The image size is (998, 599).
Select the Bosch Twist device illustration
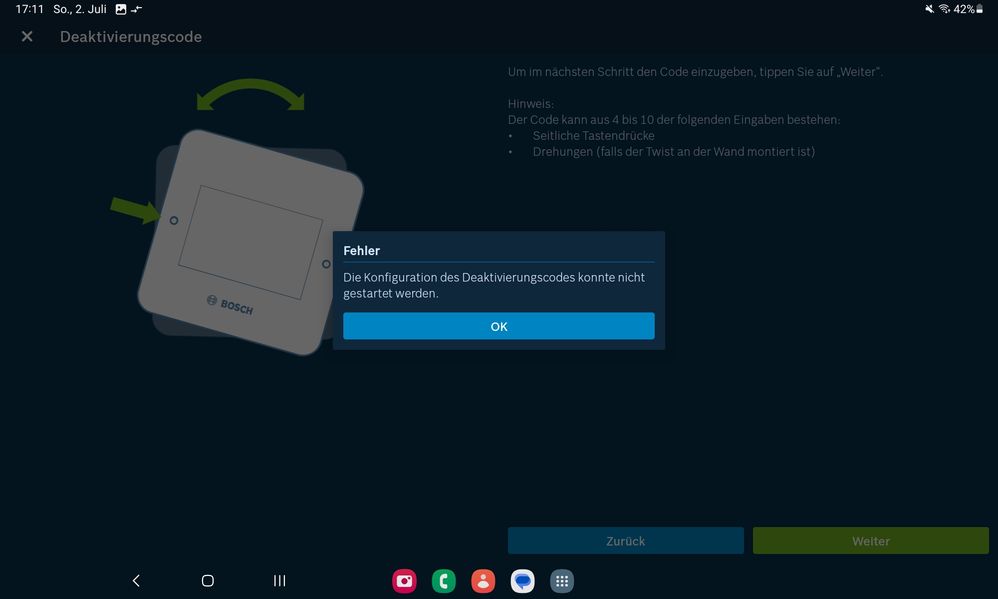(x=250, y=240)
